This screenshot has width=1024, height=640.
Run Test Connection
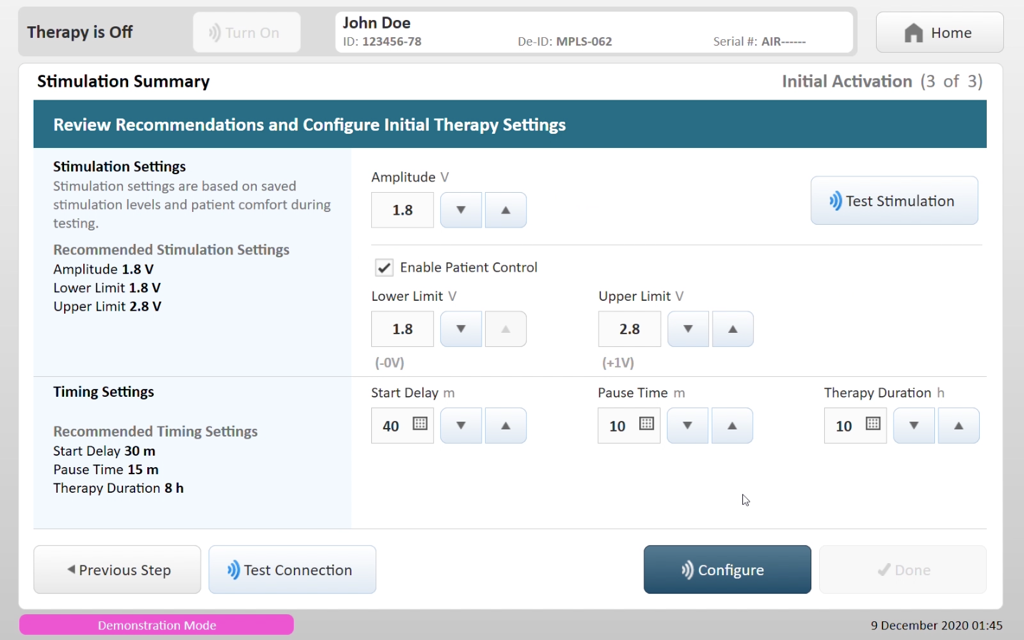(x=292, y=570)
